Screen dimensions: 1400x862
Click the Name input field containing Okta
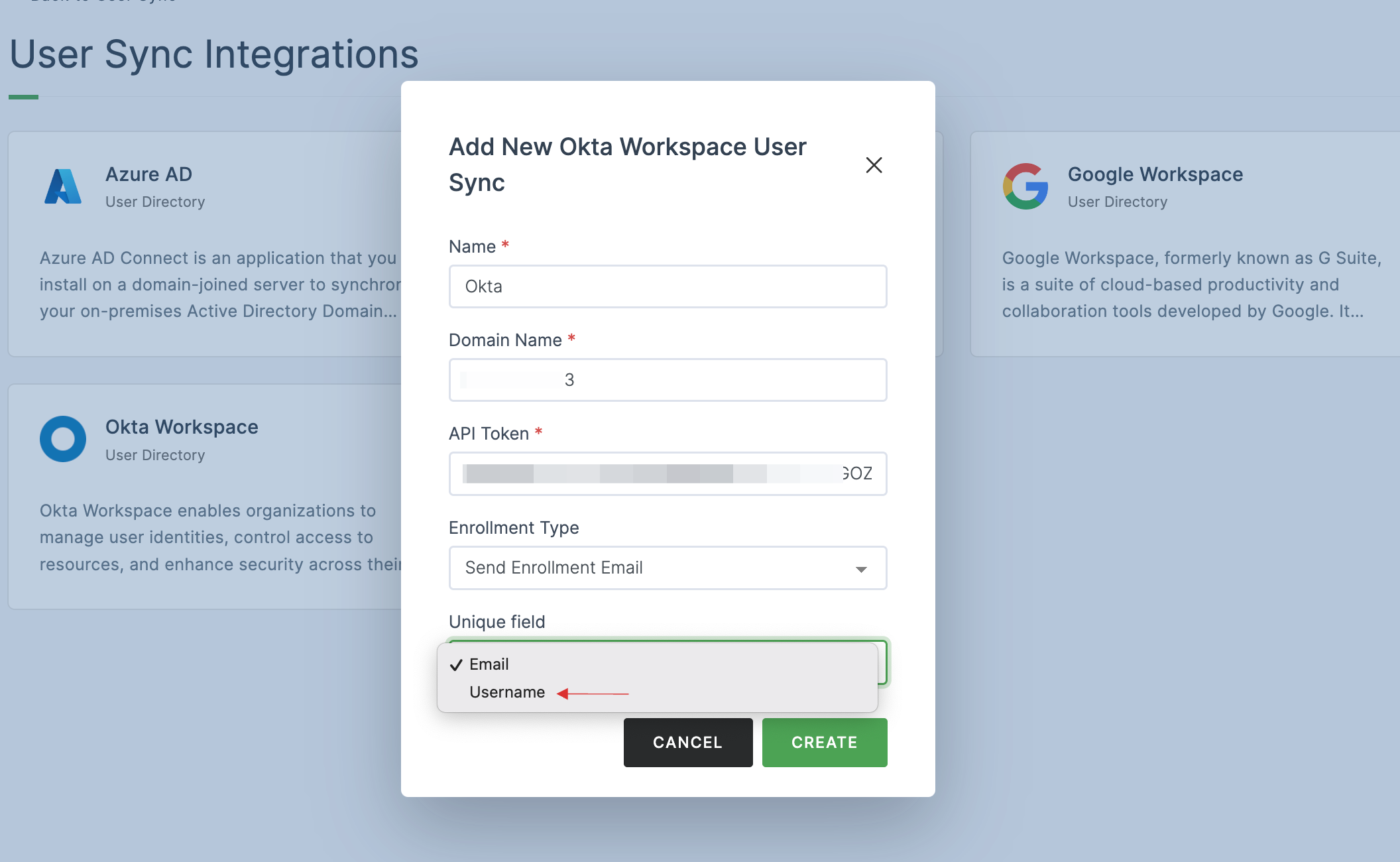point(668,286)
